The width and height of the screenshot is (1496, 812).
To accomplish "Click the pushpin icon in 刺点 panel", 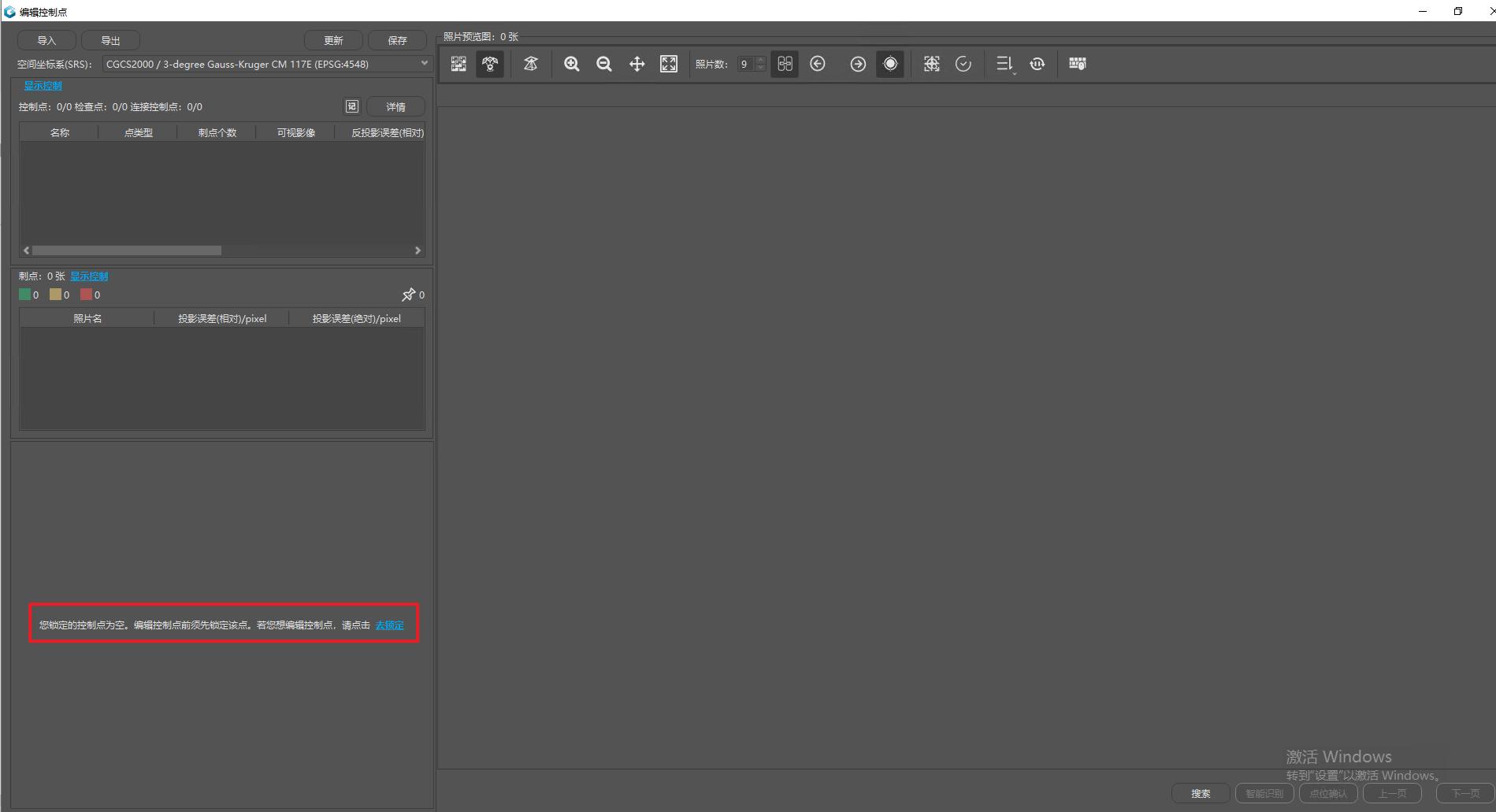I will pyautogui.click(x=408, y=295).
